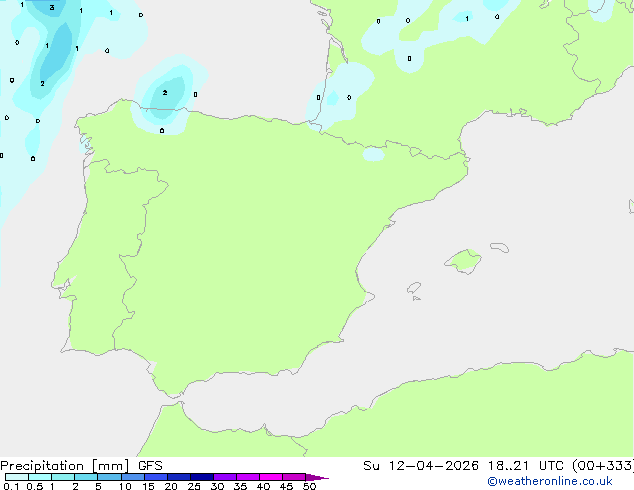Click the '45' legend scale label
This screenshot has width=634, height=490.
click(x=286, y=486)
